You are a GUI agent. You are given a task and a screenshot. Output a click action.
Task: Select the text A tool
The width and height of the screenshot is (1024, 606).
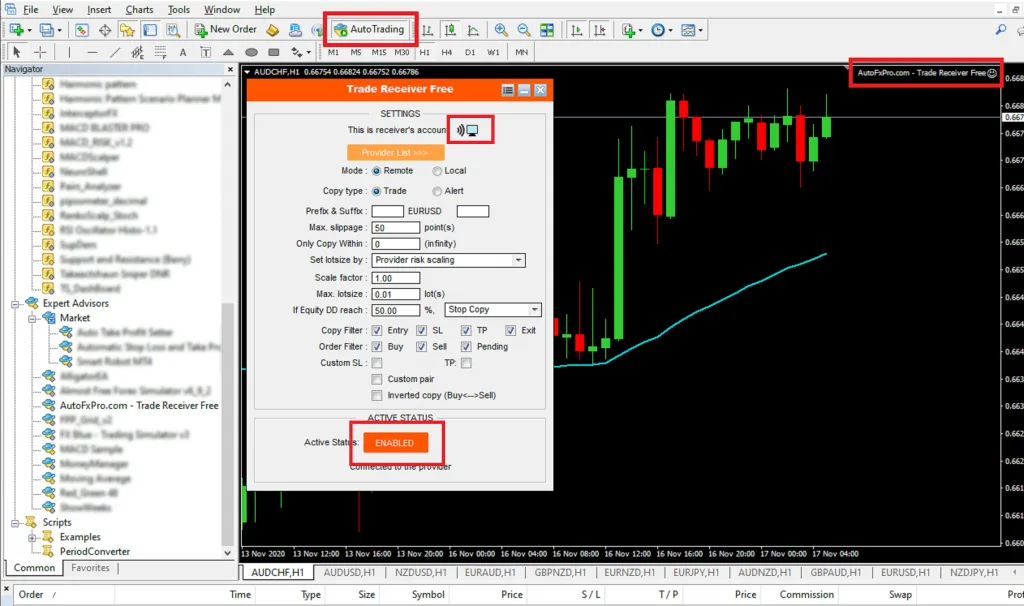[183, 52]
